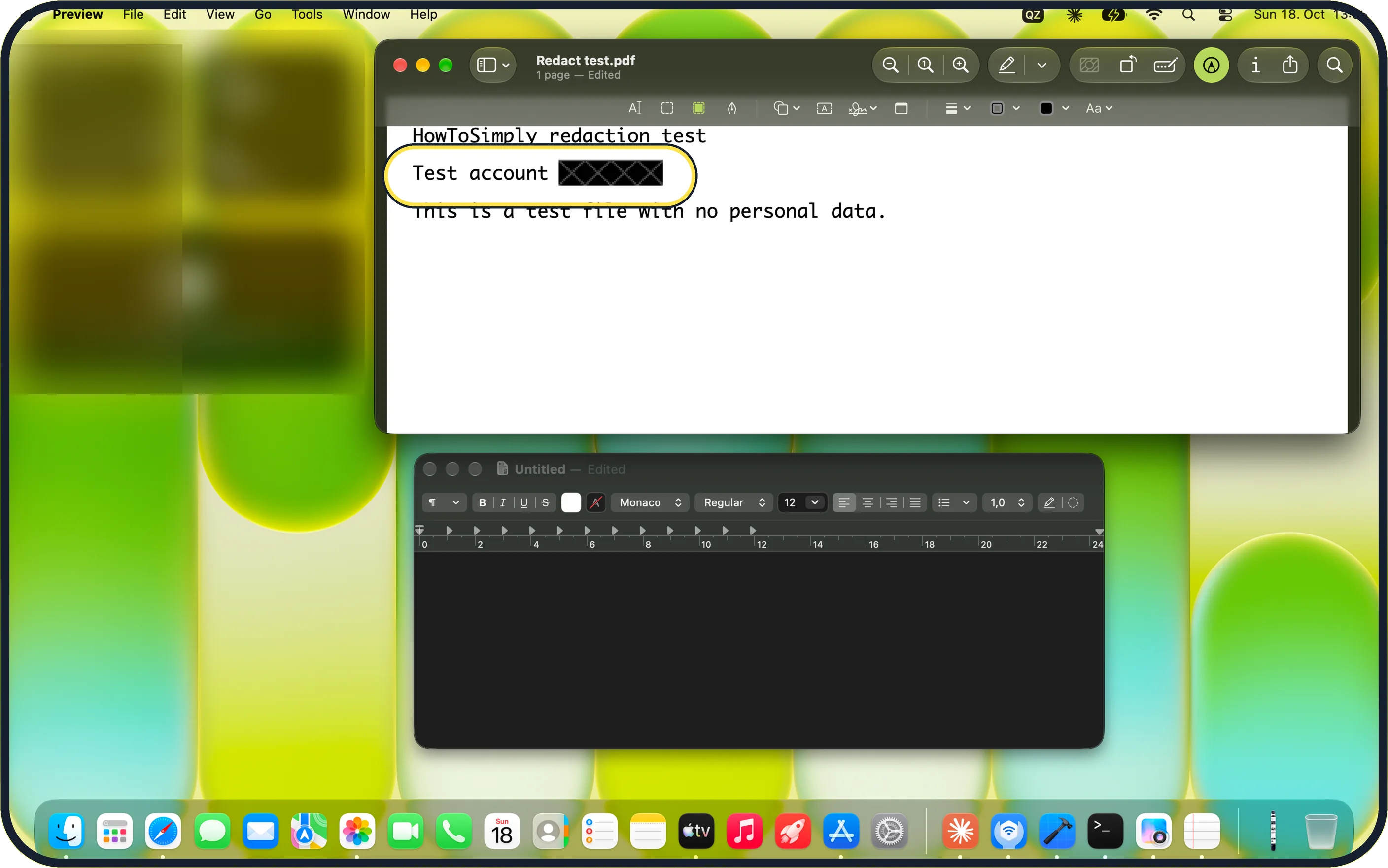Image resolution: width=1388 pixels, height=868 pixels.
Task: Open the sidebar view menu
Action: (x=493, y=66)
